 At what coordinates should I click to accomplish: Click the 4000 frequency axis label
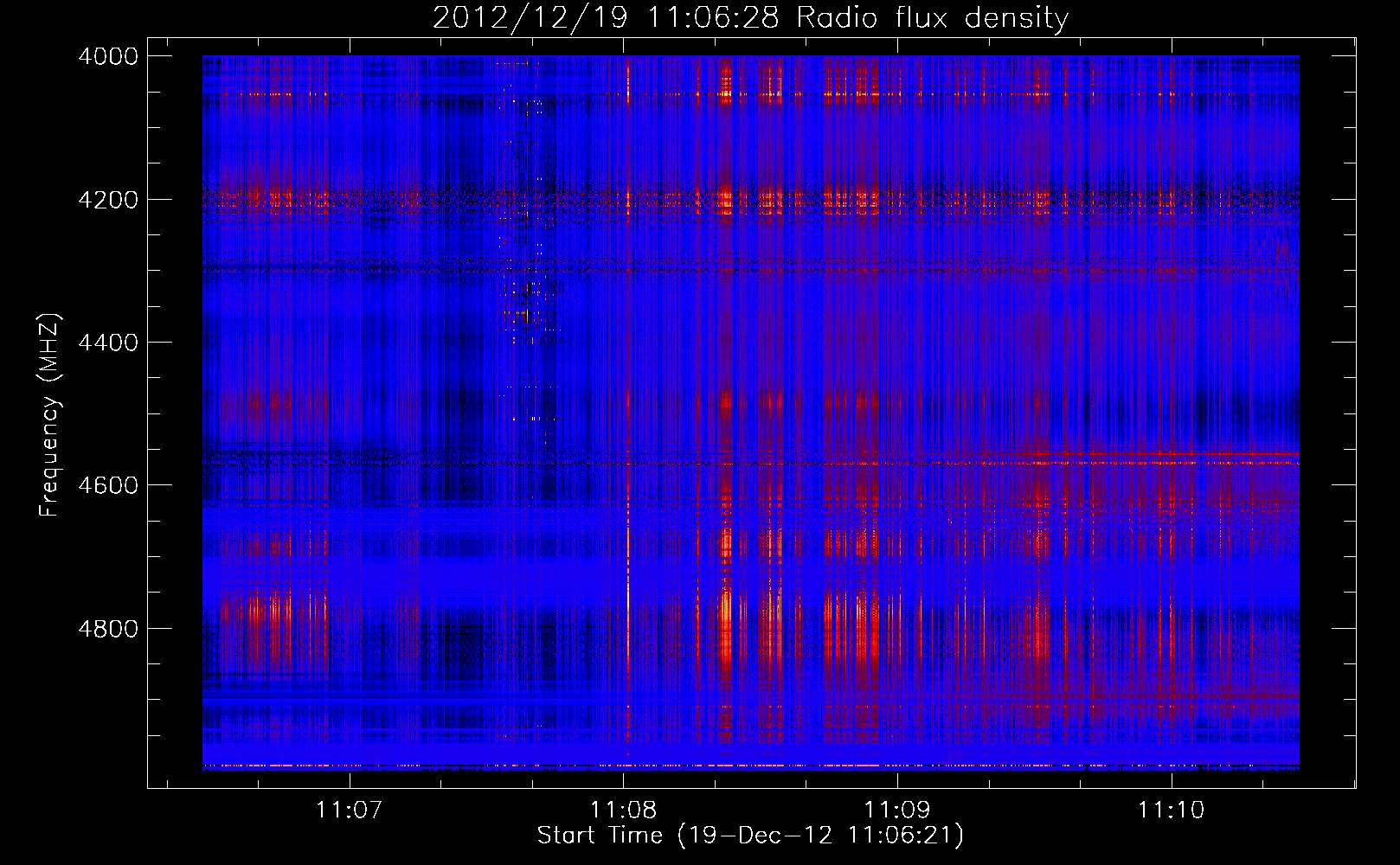tap(108, 56)
